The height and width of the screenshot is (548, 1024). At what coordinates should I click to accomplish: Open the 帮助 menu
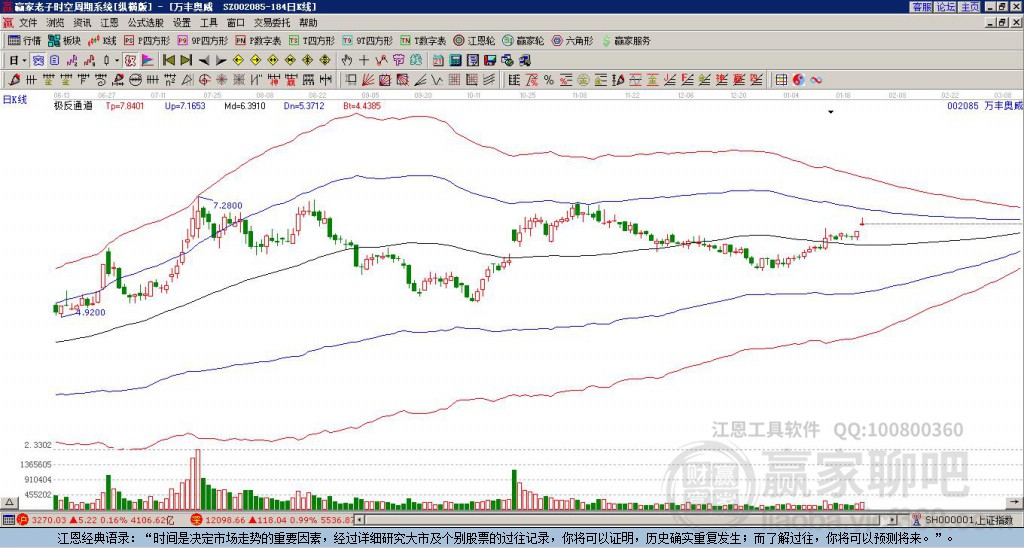pos(308,23)
